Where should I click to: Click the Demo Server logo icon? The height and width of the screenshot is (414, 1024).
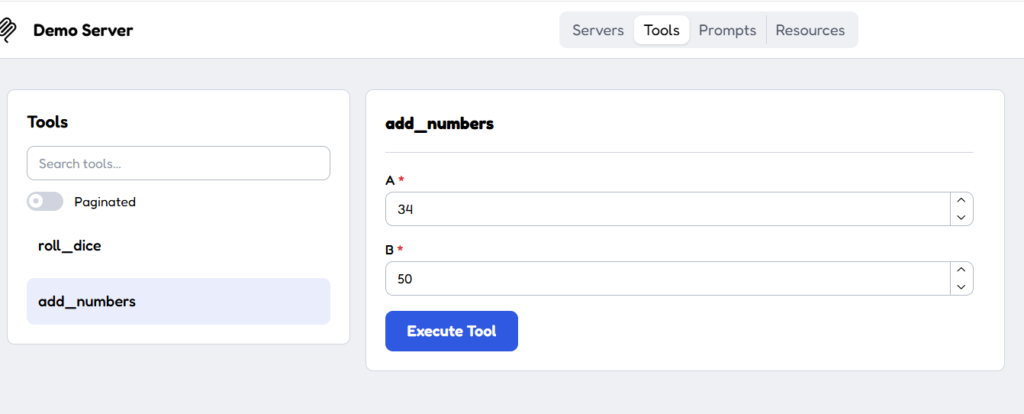(x=7, y=30)
